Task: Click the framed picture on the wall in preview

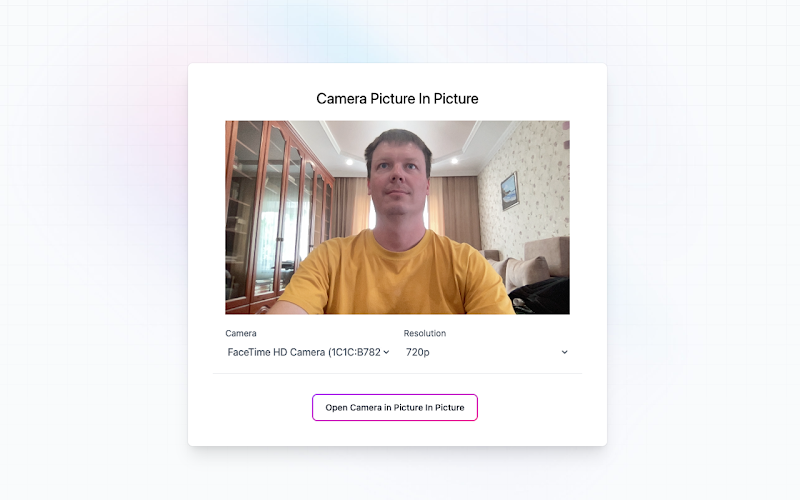Action: coord(510,189)
